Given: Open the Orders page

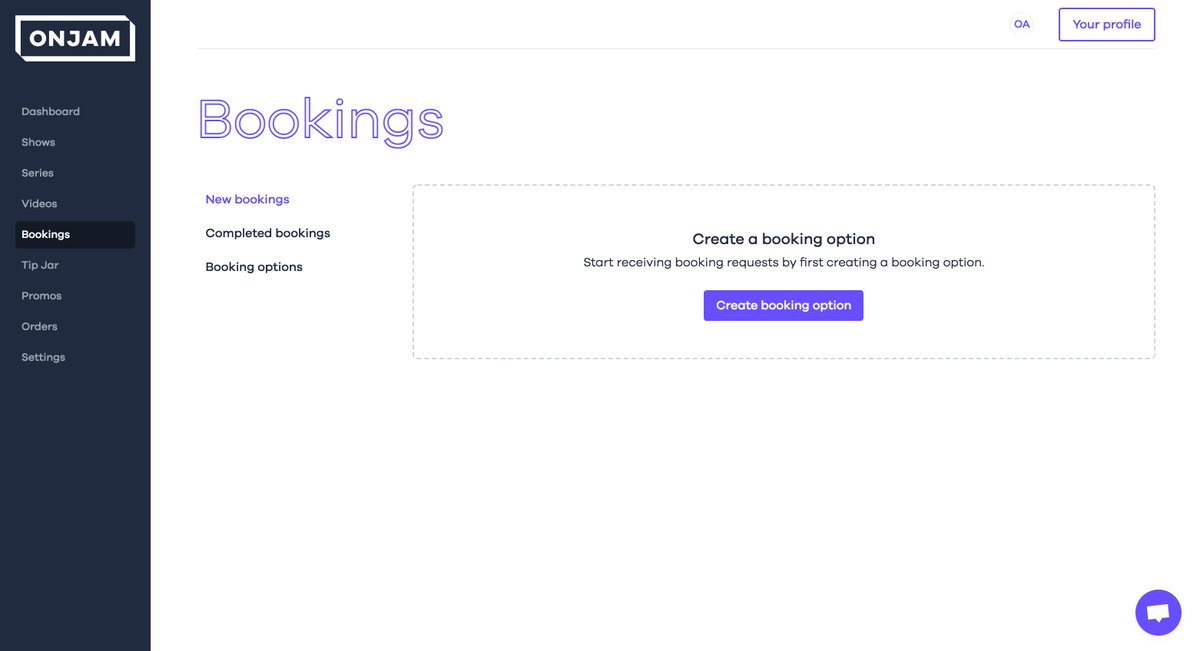Looking at the screenshot, I should click(x=39, y=326).
